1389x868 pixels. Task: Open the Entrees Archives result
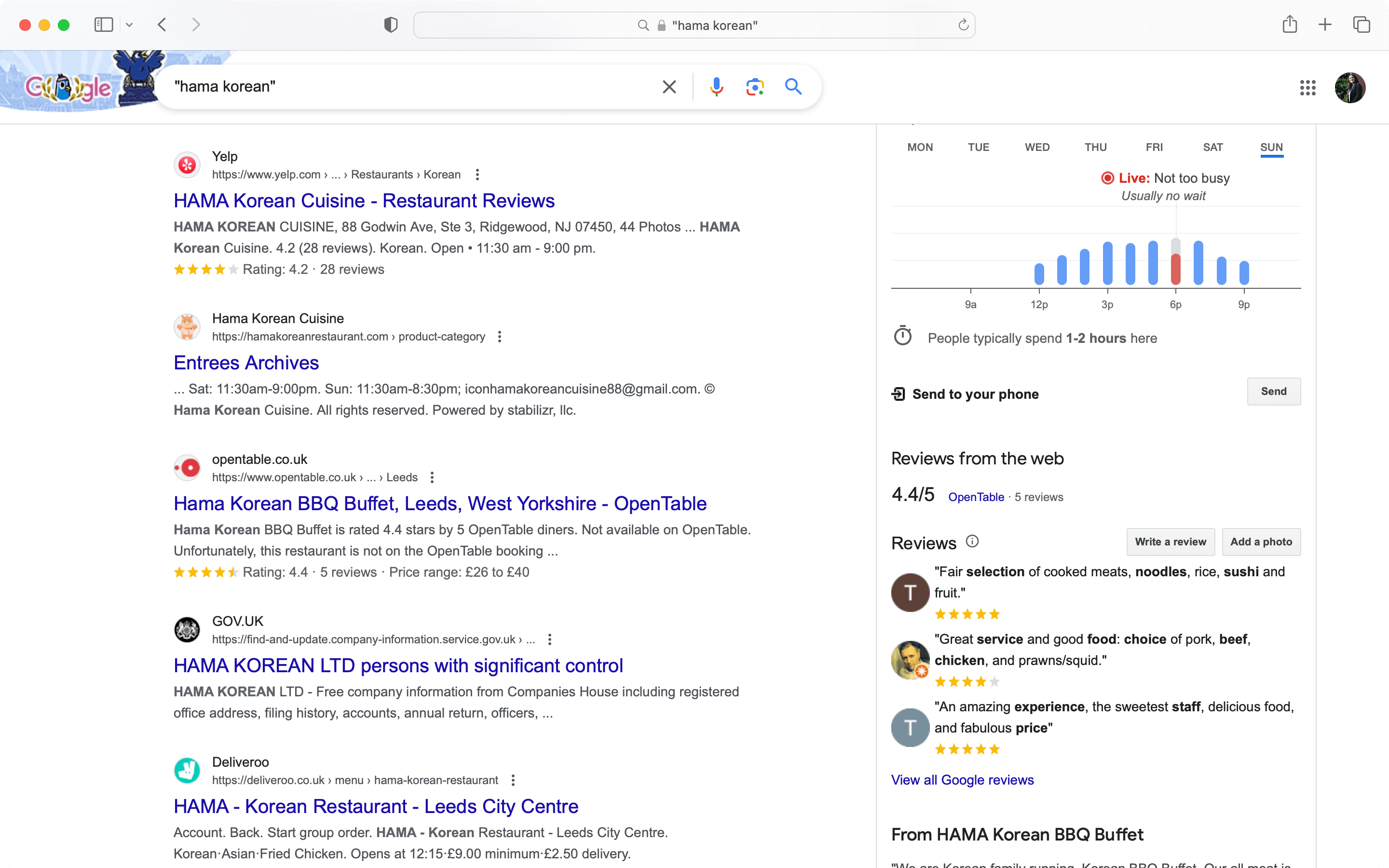coord(246,363)
